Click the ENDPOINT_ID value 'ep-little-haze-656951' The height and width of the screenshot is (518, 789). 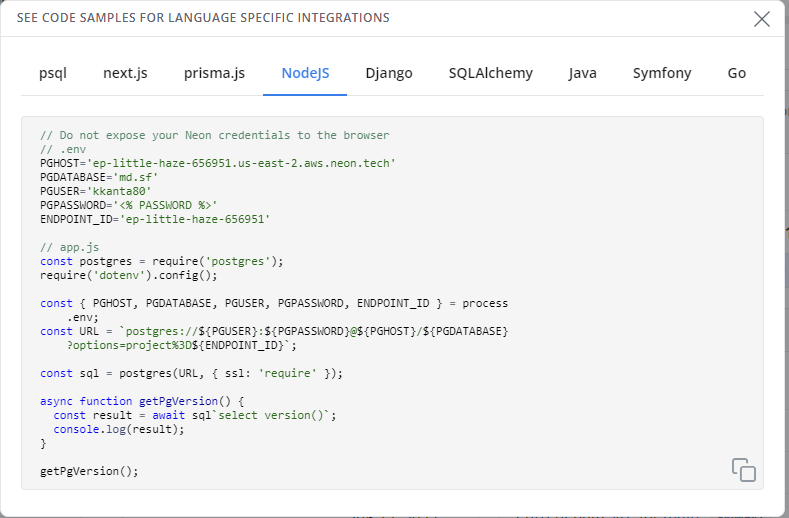195,219
